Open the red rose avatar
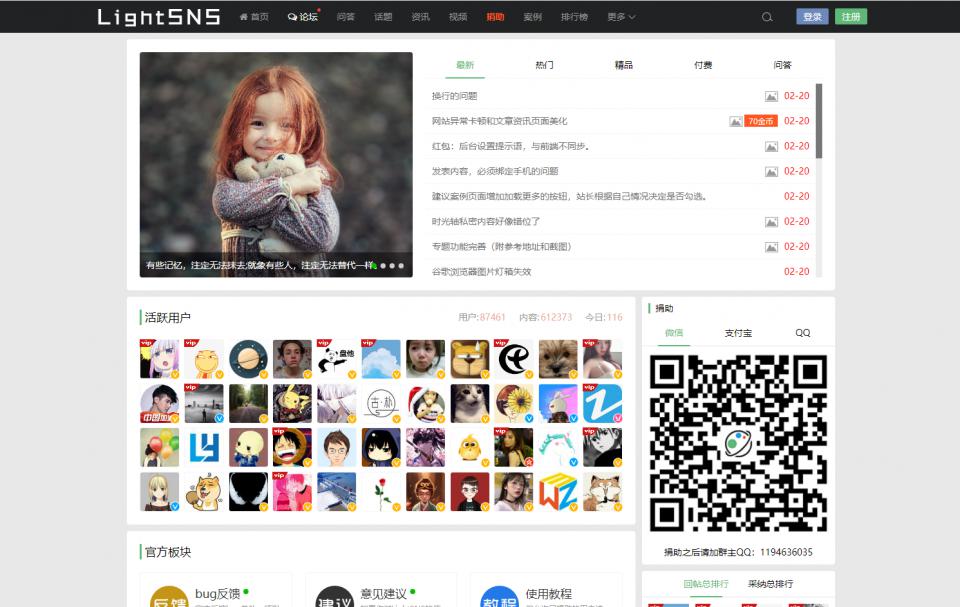This screenshot has width=960, height=607. 381,492
